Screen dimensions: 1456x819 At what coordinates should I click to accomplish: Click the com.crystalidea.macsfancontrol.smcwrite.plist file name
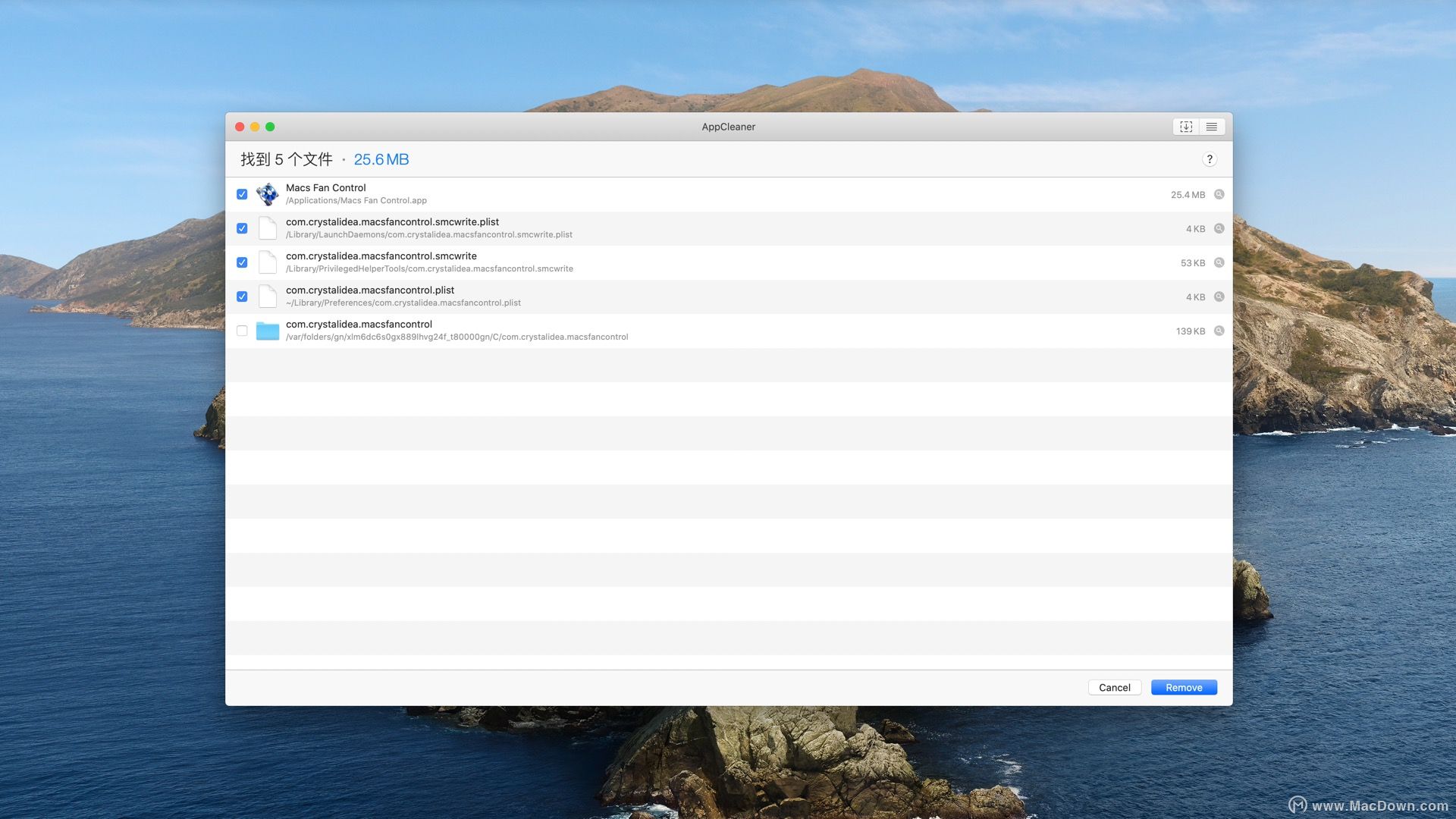click(x=392, y=222)
